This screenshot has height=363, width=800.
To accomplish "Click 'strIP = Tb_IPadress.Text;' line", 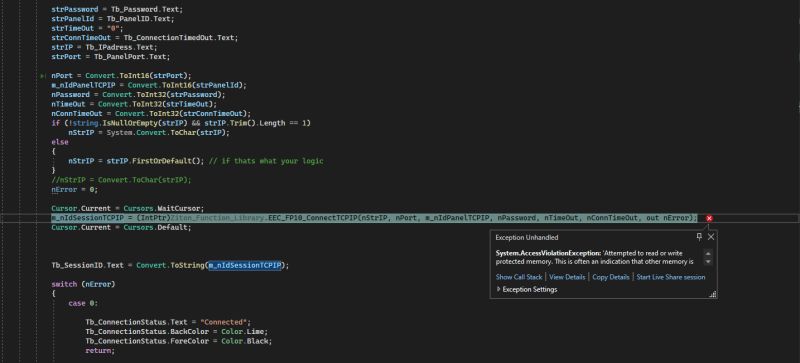I will [105, 47].
